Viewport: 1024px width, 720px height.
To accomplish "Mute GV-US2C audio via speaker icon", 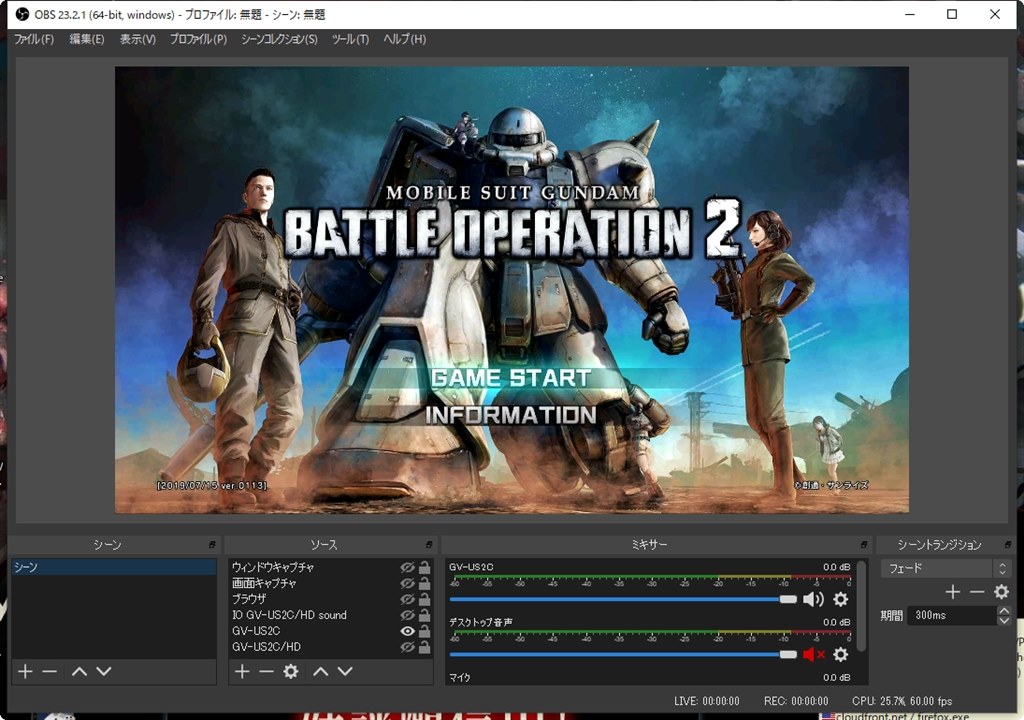I will point(813,599).
